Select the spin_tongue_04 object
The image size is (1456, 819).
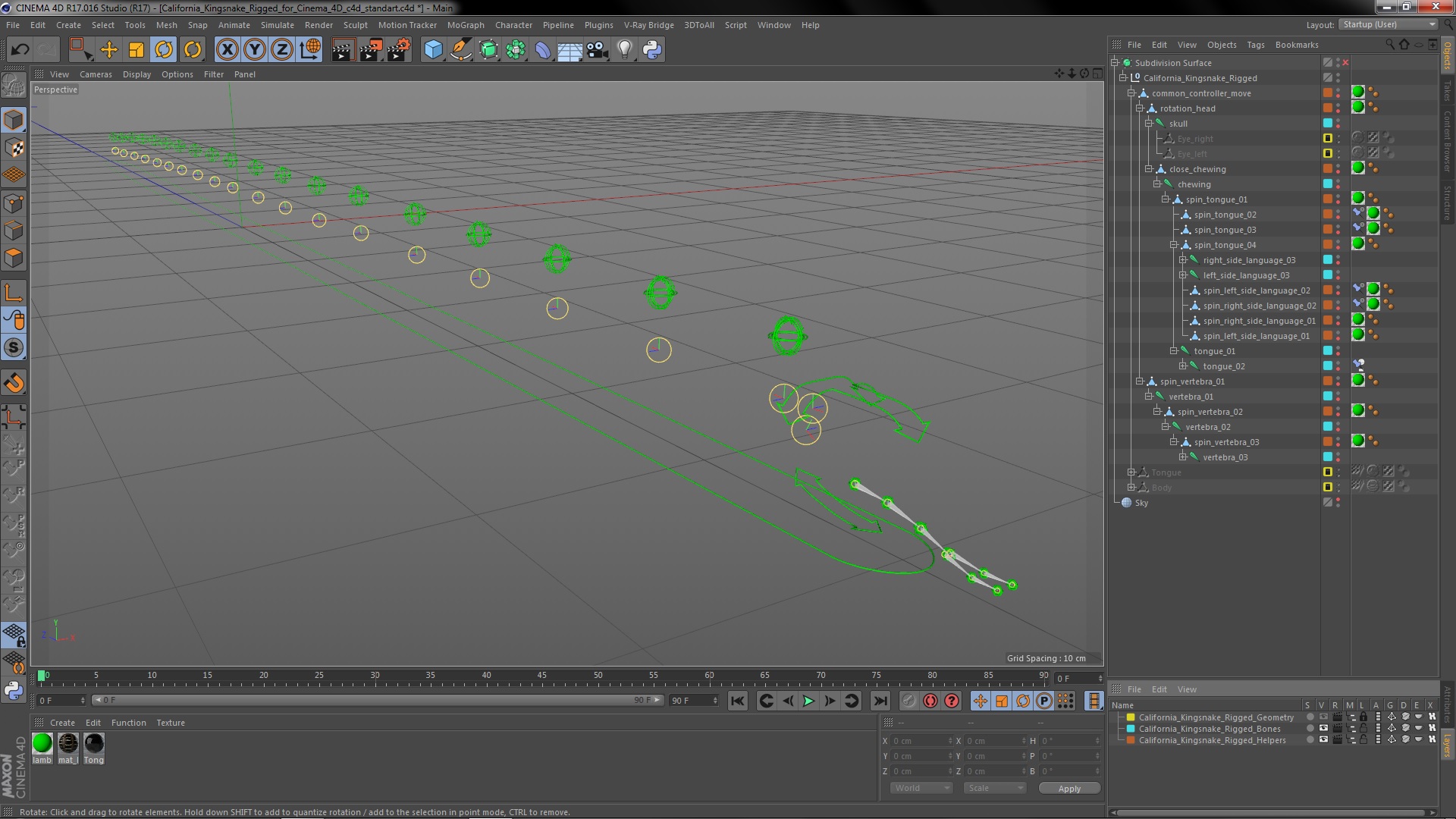click(1225, 245)
